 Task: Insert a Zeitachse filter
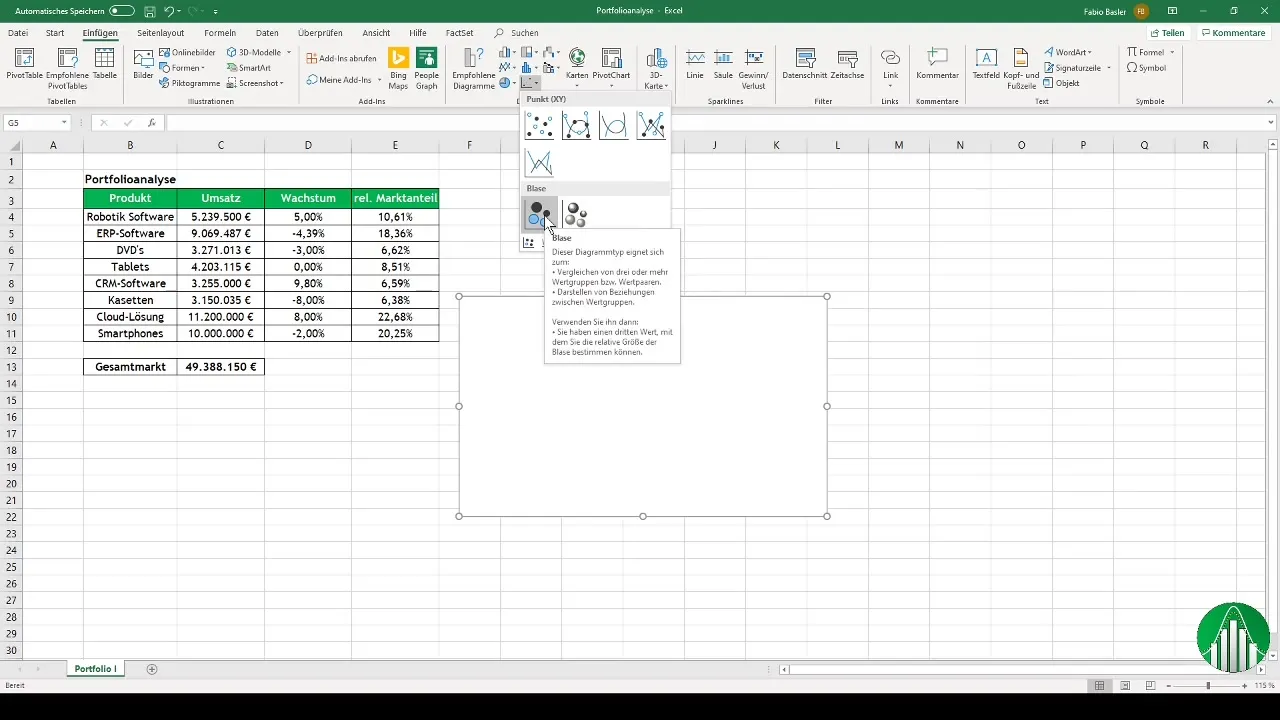click(x=847, y=64)
